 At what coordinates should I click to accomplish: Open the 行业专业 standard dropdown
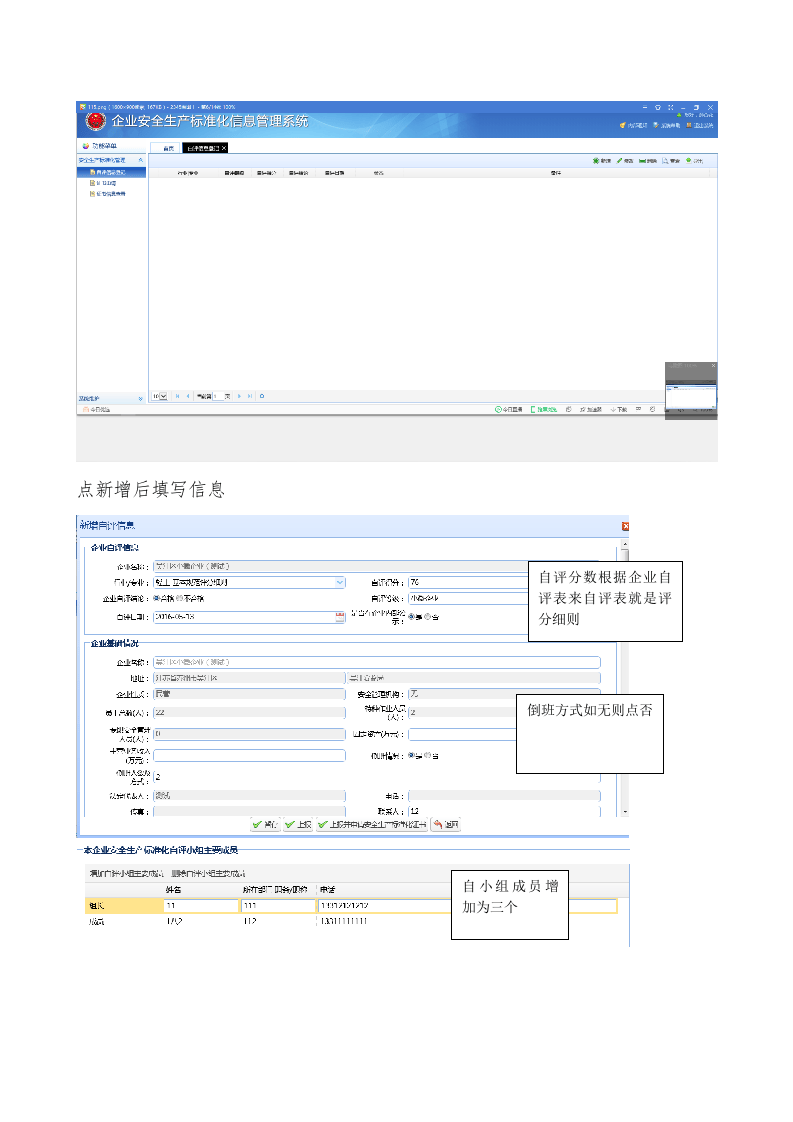tap(340, 582)
